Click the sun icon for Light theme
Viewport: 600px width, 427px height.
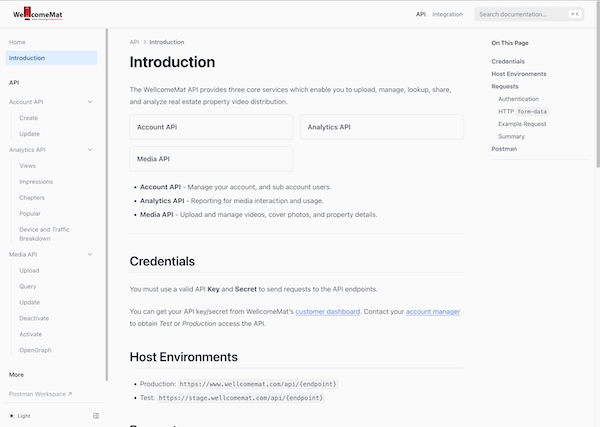tap(12, 415)
